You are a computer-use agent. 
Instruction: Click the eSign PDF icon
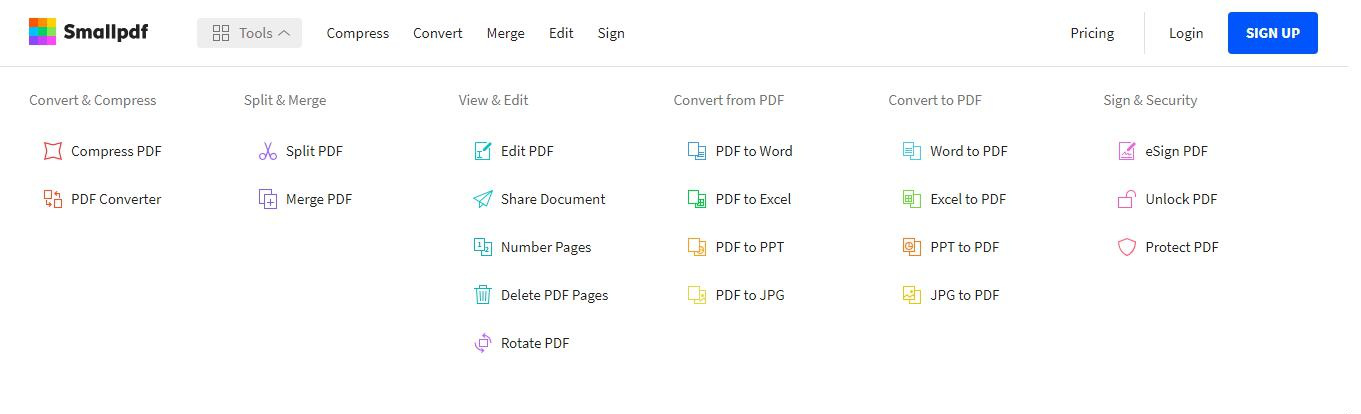coord(1127,151)
